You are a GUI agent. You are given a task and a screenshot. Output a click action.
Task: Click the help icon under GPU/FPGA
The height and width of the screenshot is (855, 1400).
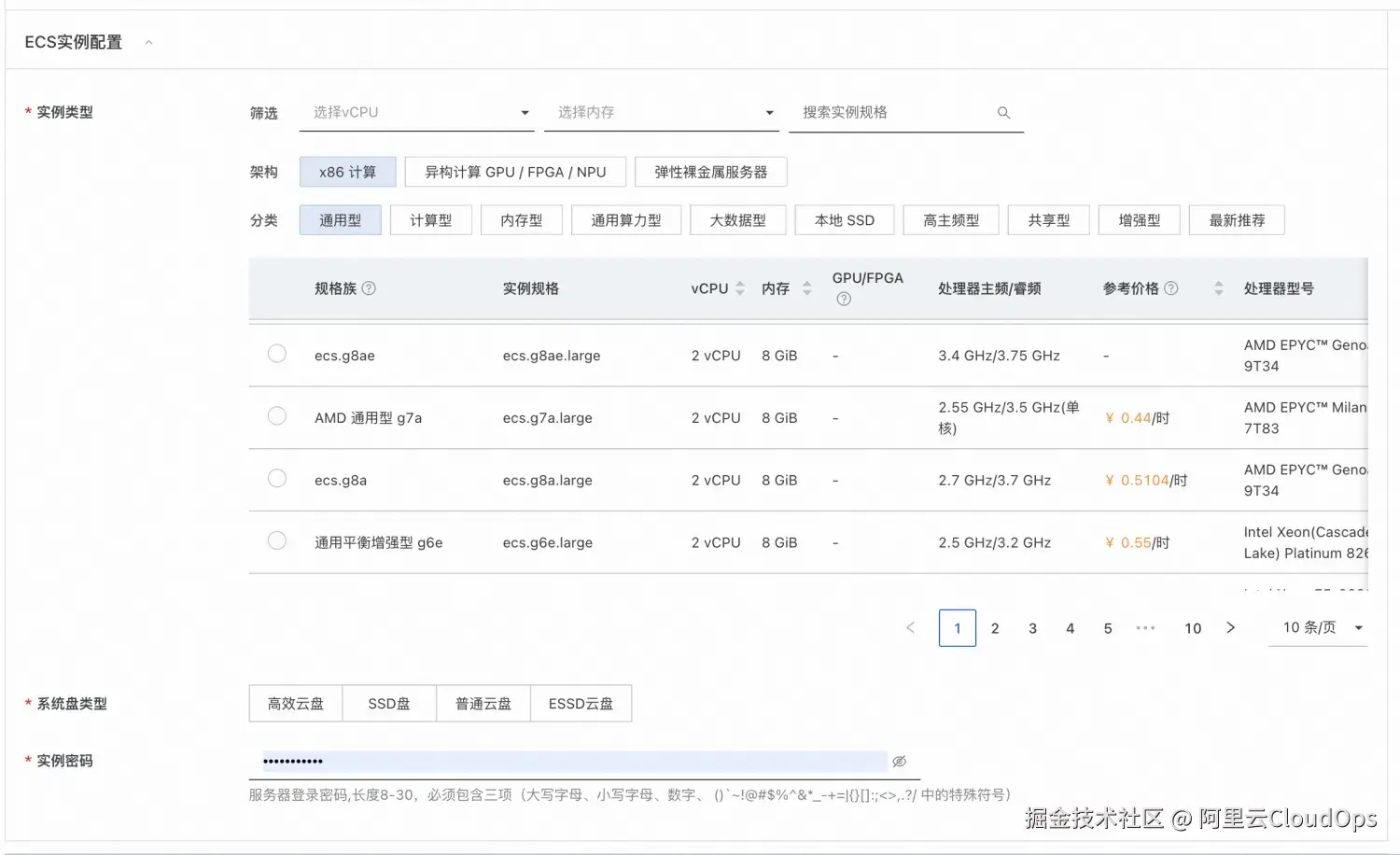(844, 299)
